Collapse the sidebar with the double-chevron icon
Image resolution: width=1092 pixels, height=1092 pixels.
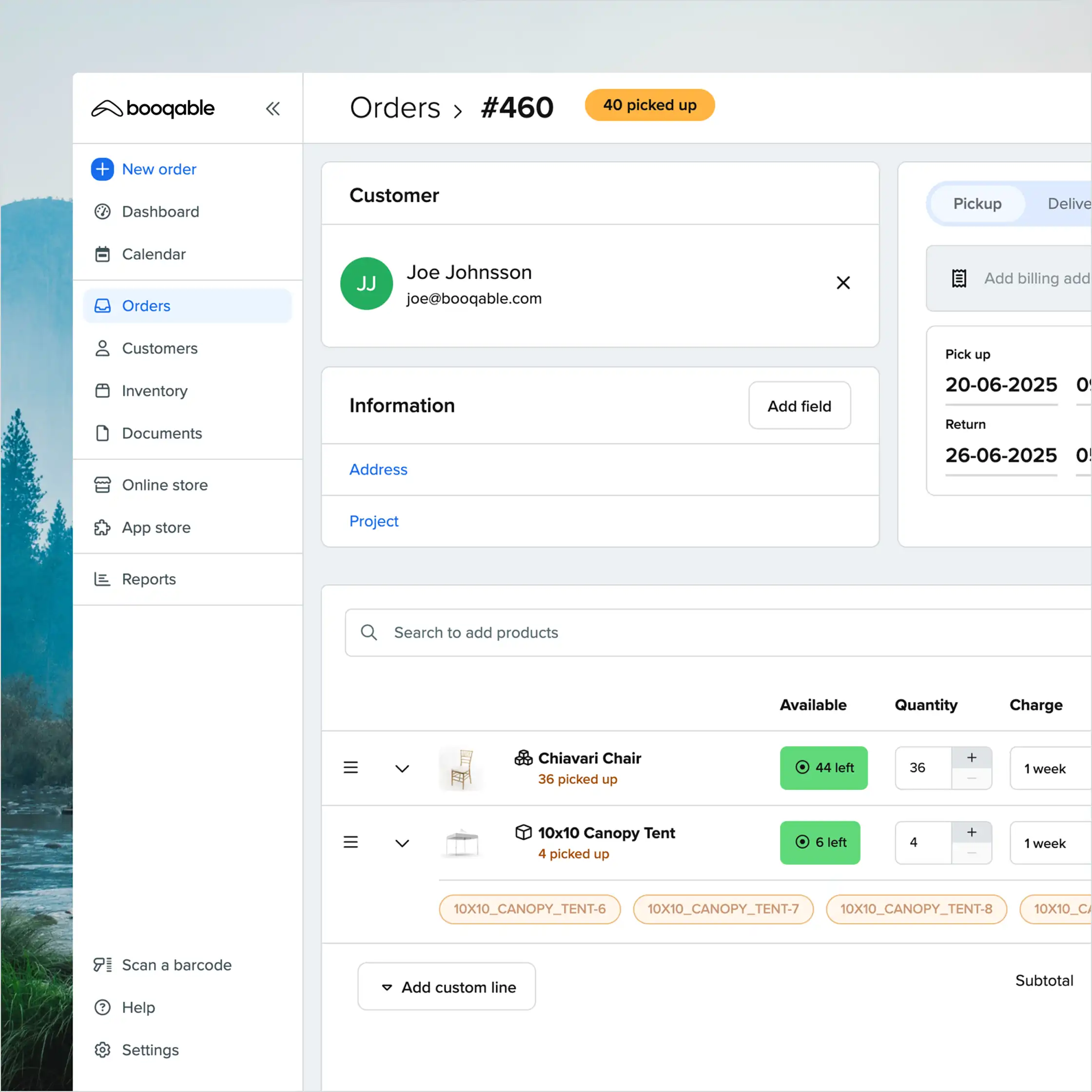click(x=273, y=109)
